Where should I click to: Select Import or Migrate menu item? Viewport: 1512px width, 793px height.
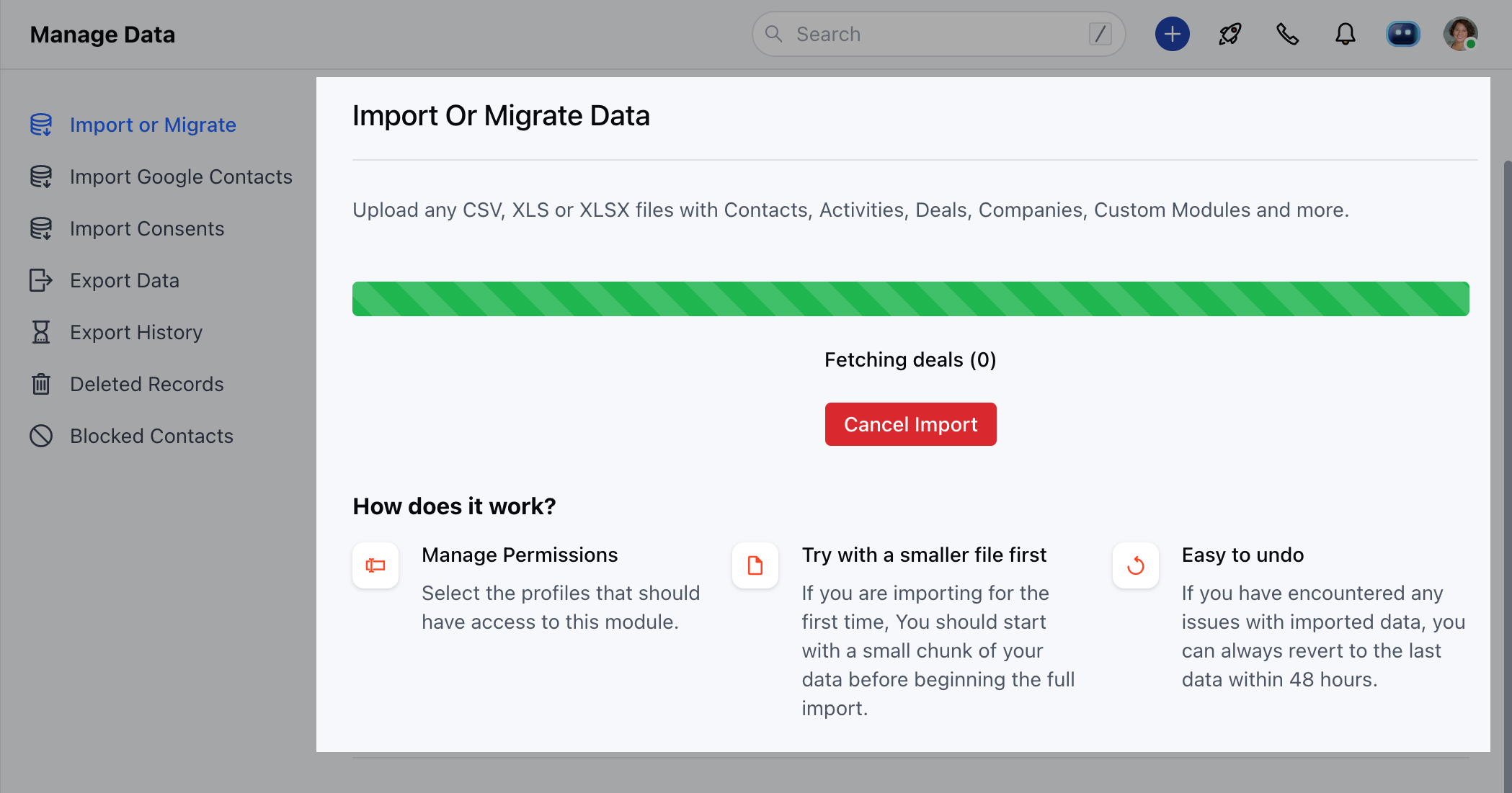click(153, 125)
